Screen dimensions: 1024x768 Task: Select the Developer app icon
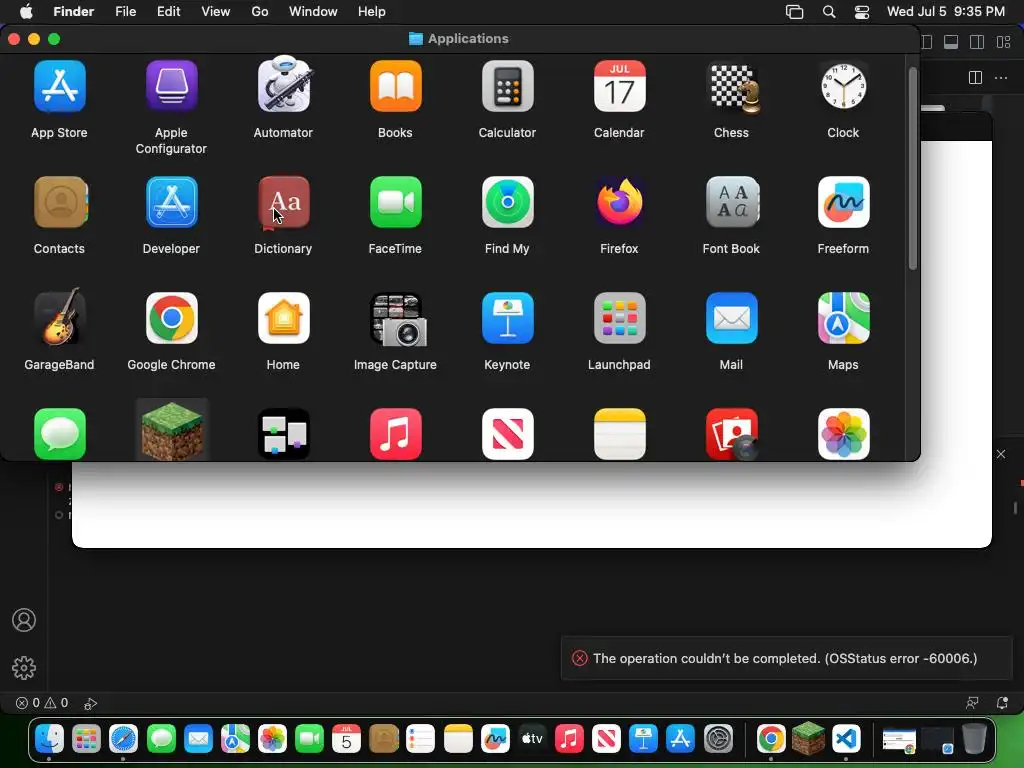point(171,202)
